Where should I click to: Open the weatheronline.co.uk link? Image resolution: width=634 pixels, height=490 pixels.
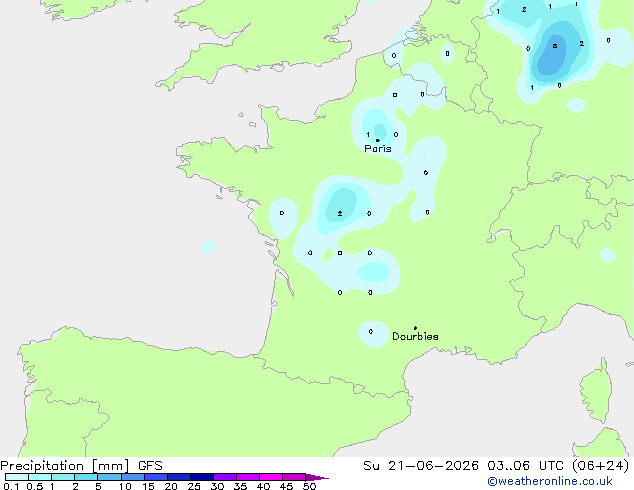550,482
